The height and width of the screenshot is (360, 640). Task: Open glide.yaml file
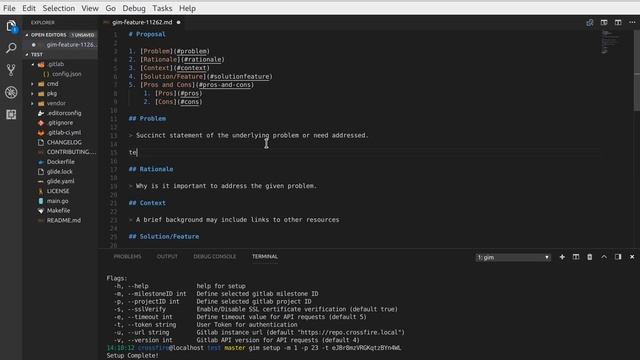(x=60, y=181)
